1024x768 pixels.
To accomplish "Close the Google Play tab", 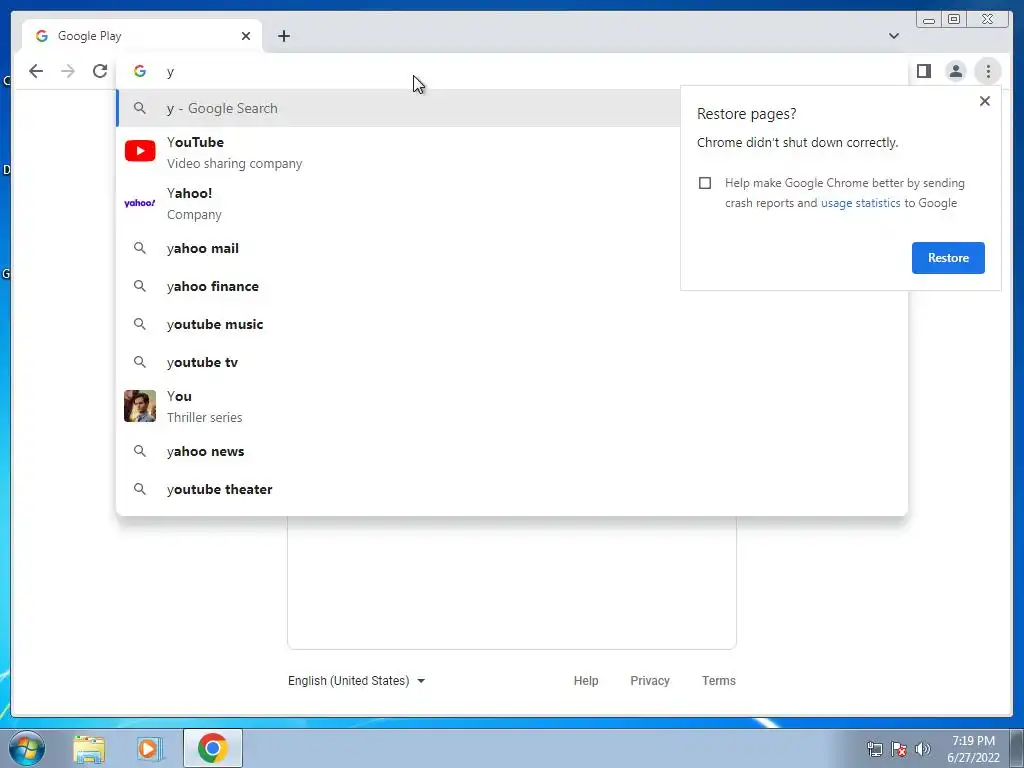I will click(246, 36).
